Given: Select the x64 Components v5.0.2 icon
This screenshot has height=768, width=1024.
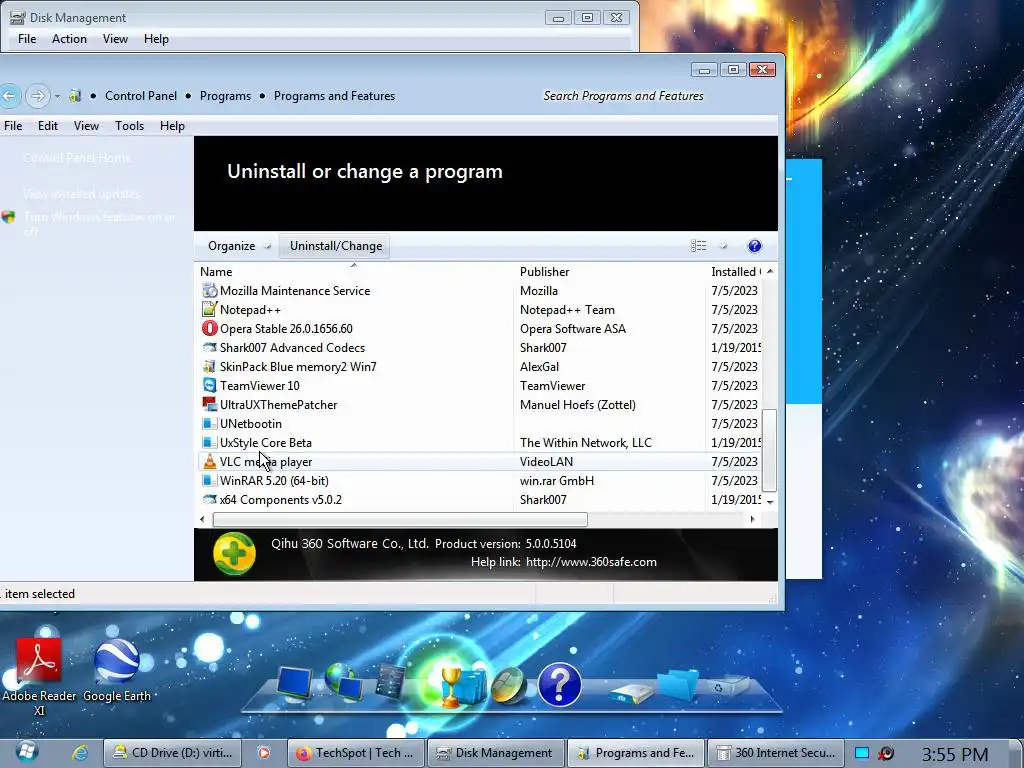Looking at the screenshot, I should click(209, 499).
